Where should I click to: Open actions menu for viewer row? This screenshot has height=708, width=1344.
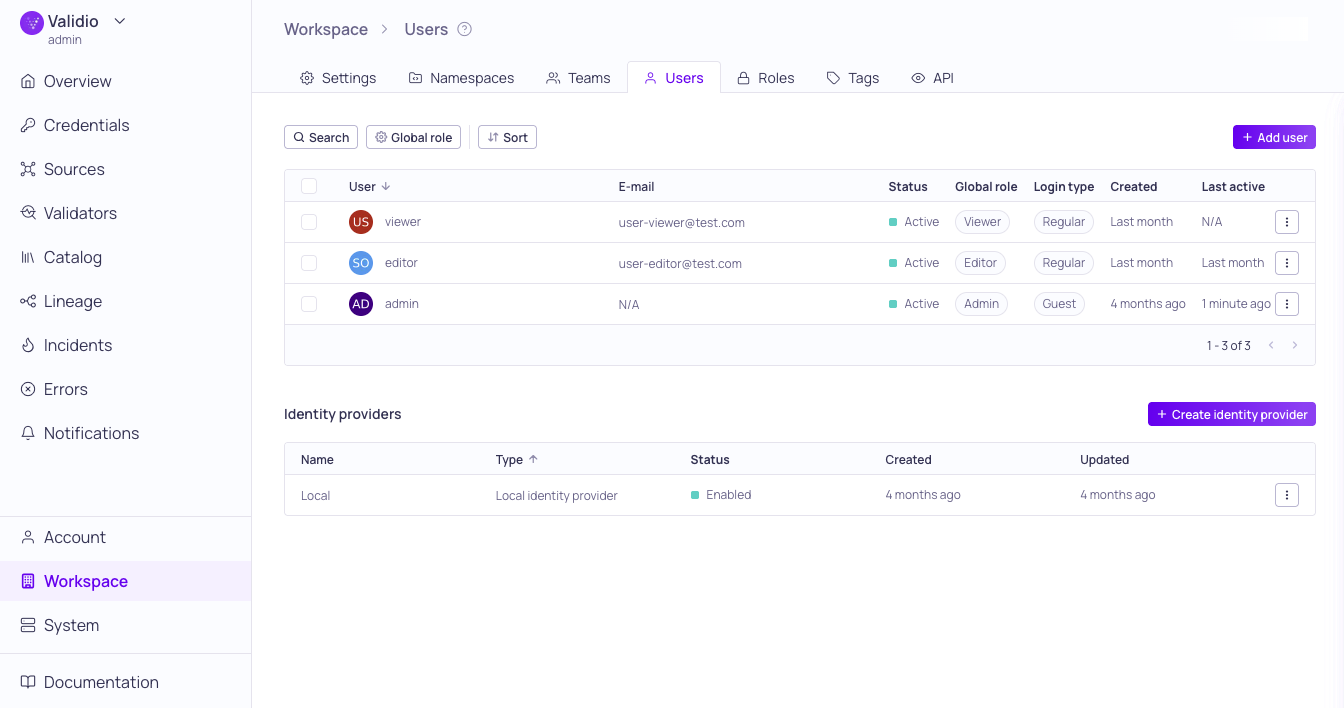tap(1287, 222)
